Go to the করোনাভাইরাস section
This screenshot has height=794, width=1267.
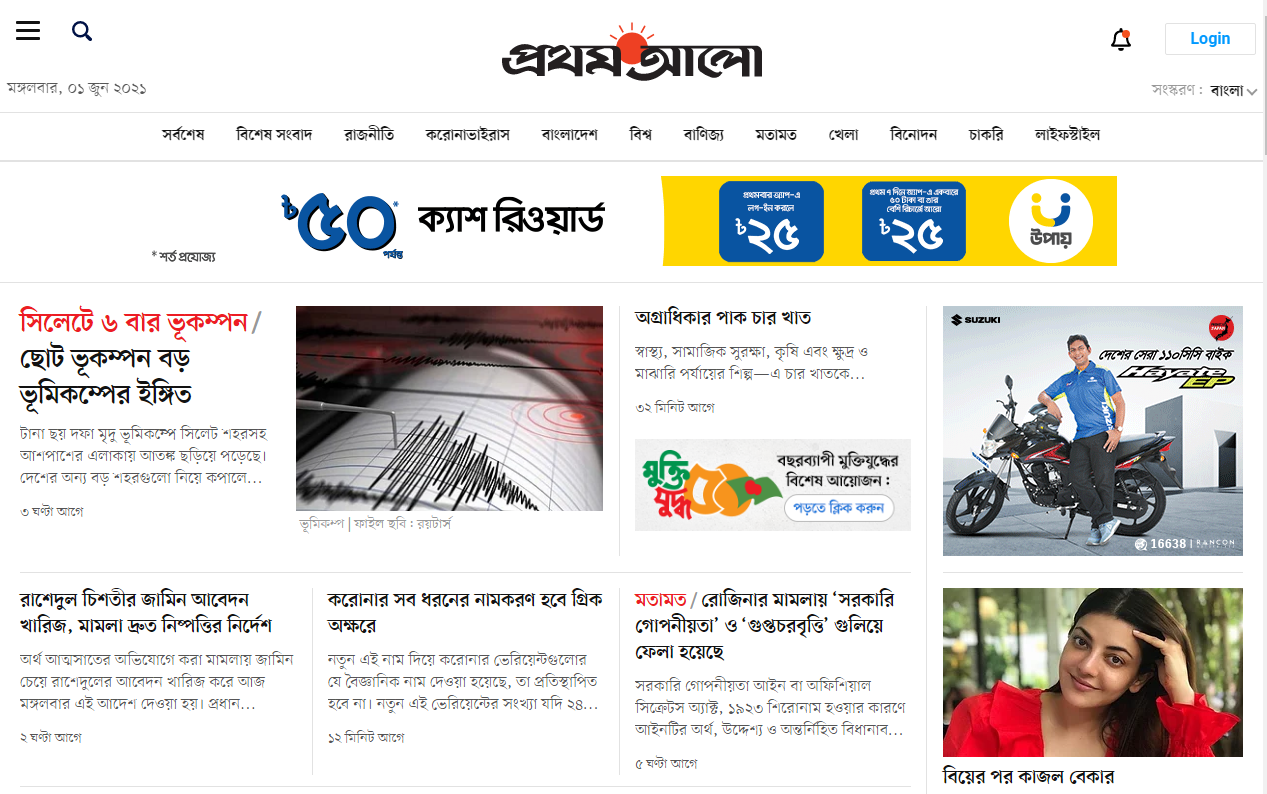click(467, 134)
